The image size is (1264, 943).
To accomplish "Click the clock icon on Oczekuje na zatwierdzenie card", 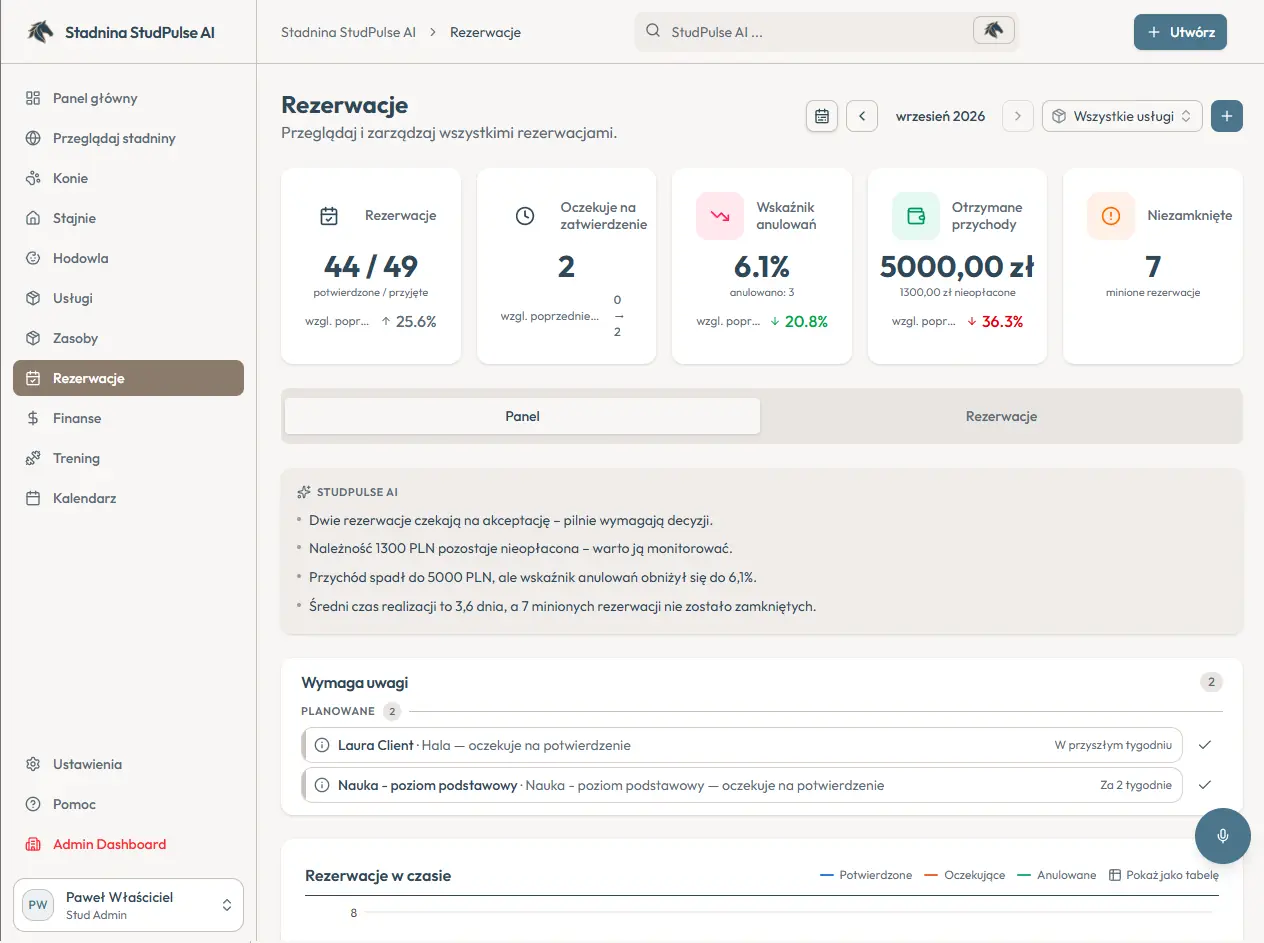I will tap(525, 216).
